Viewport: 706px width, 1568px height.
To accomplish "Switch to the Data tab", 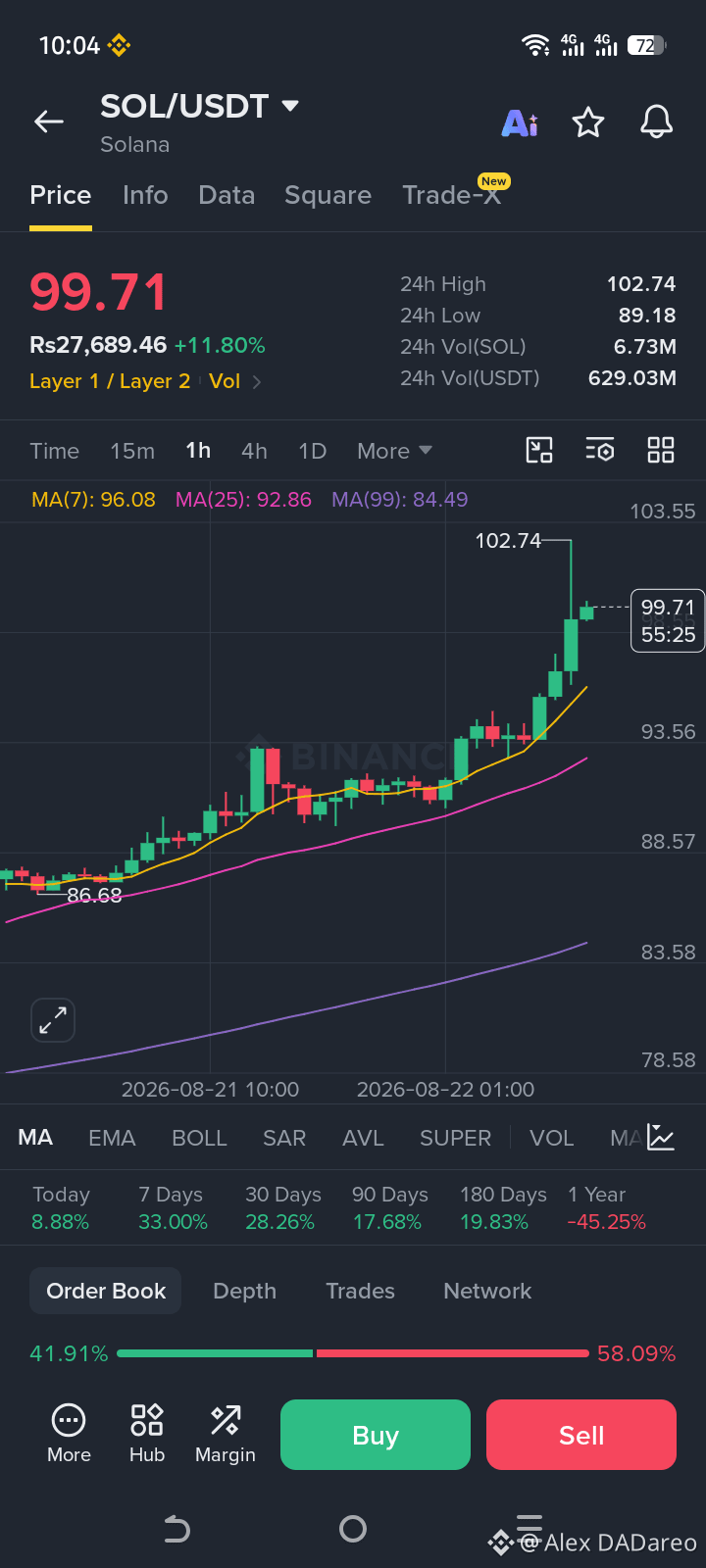I will tap(227, 195).
